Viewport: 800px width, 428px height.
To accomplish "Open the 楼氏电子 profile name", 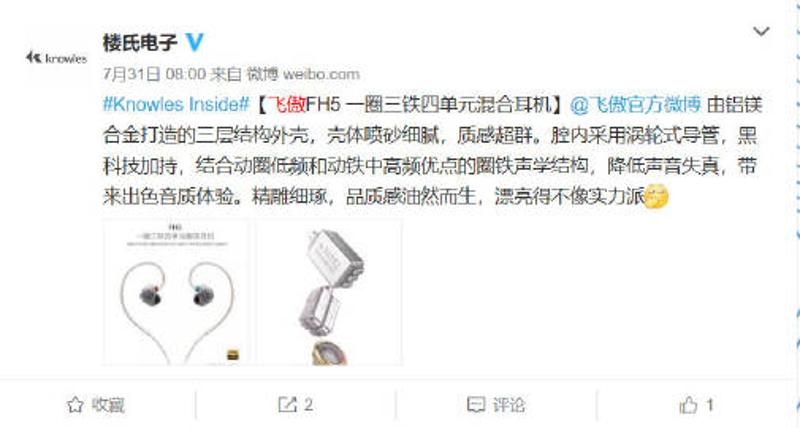I will coord(140,42).
